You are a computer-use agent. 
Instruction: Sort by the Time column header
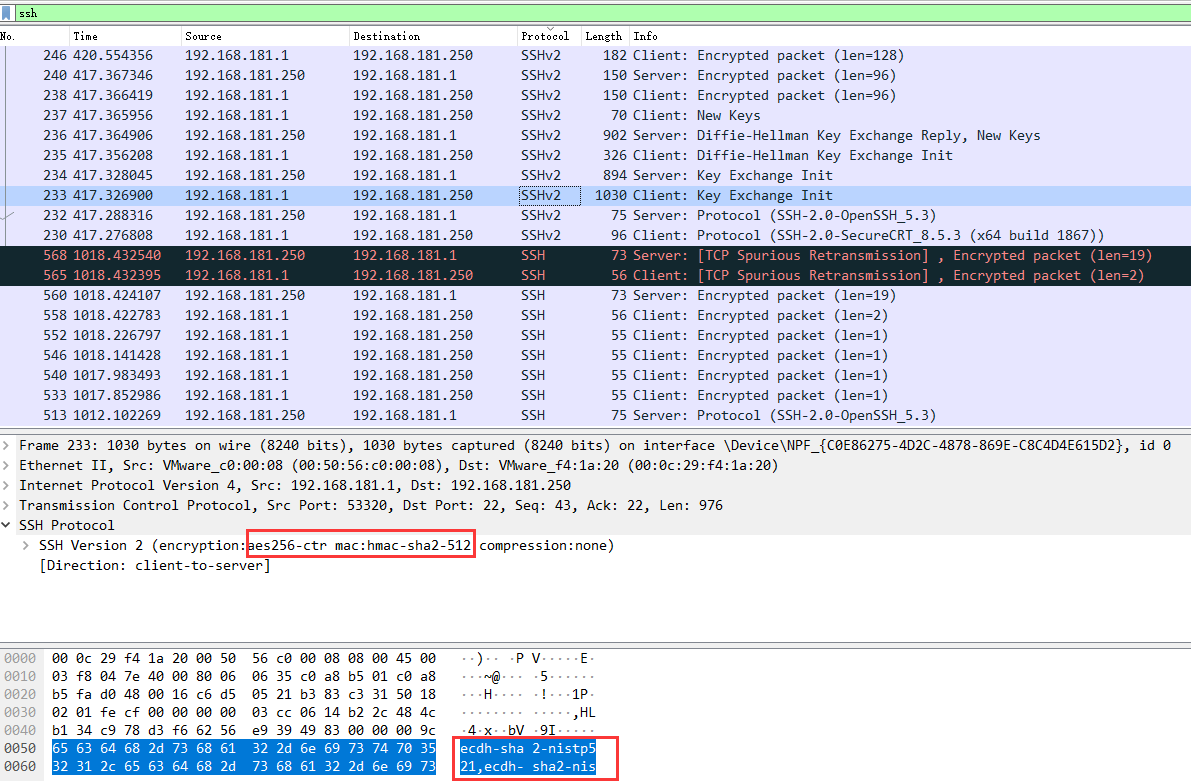[125, 36]
